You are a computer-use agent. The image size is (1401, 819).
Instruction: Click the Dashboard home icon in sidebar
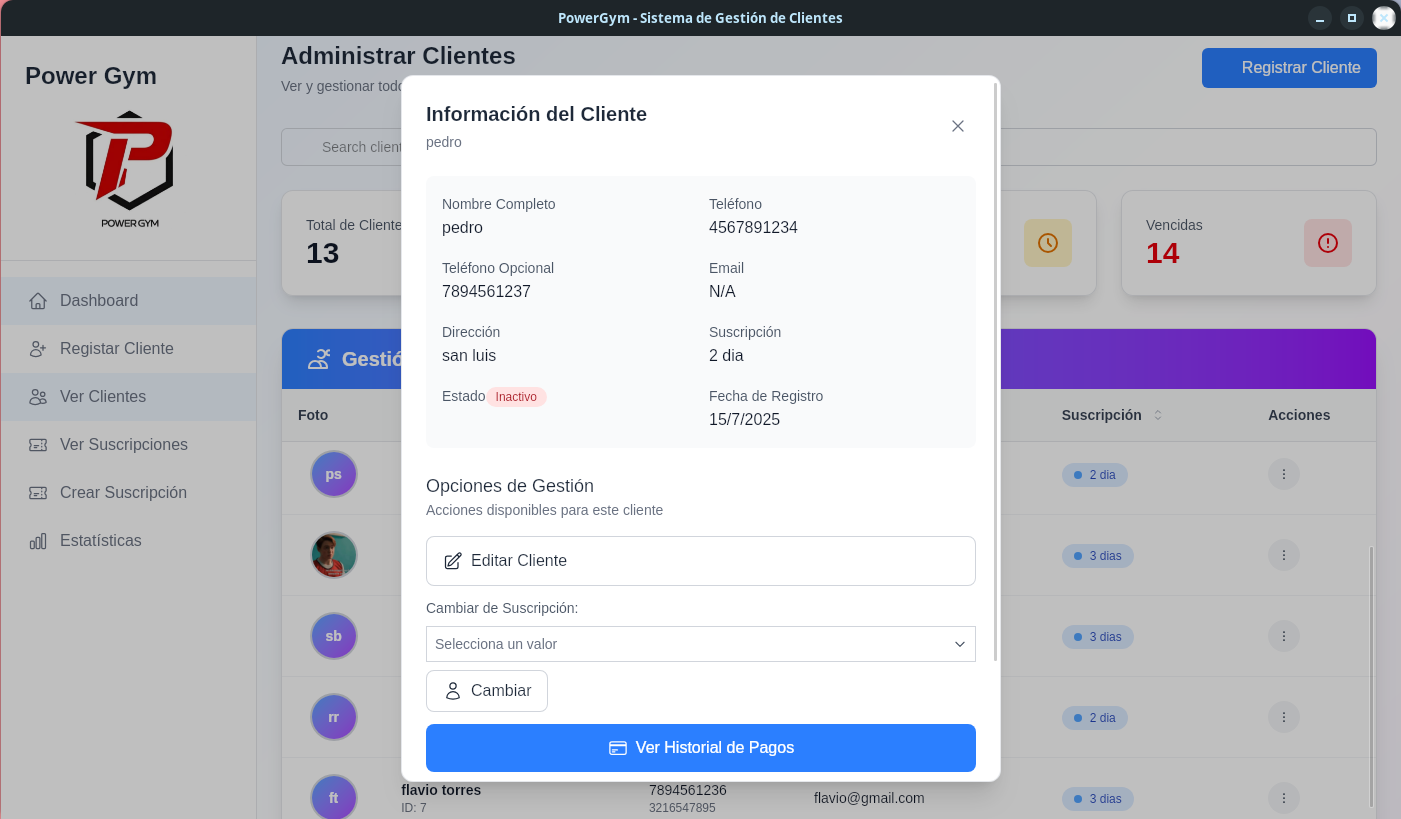point(38,301)
